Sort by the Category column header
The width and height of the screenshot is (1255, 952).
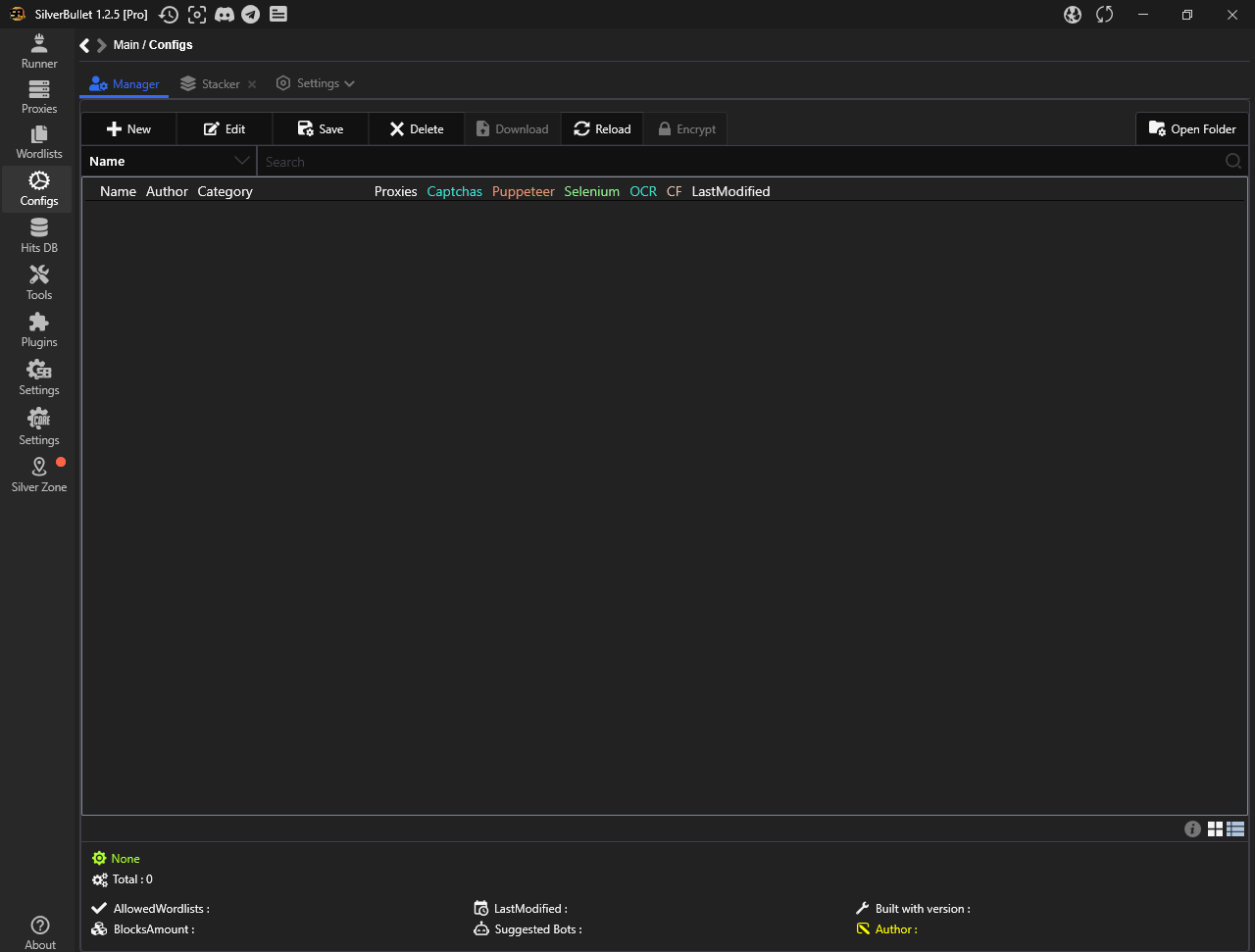coord(225,191)
